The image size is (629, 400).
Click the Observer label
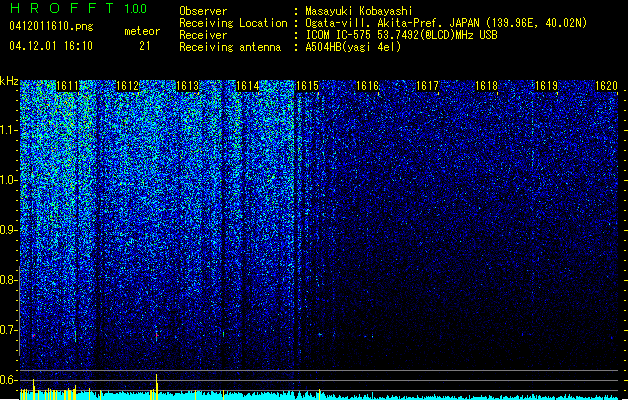(x=203, y=11)
